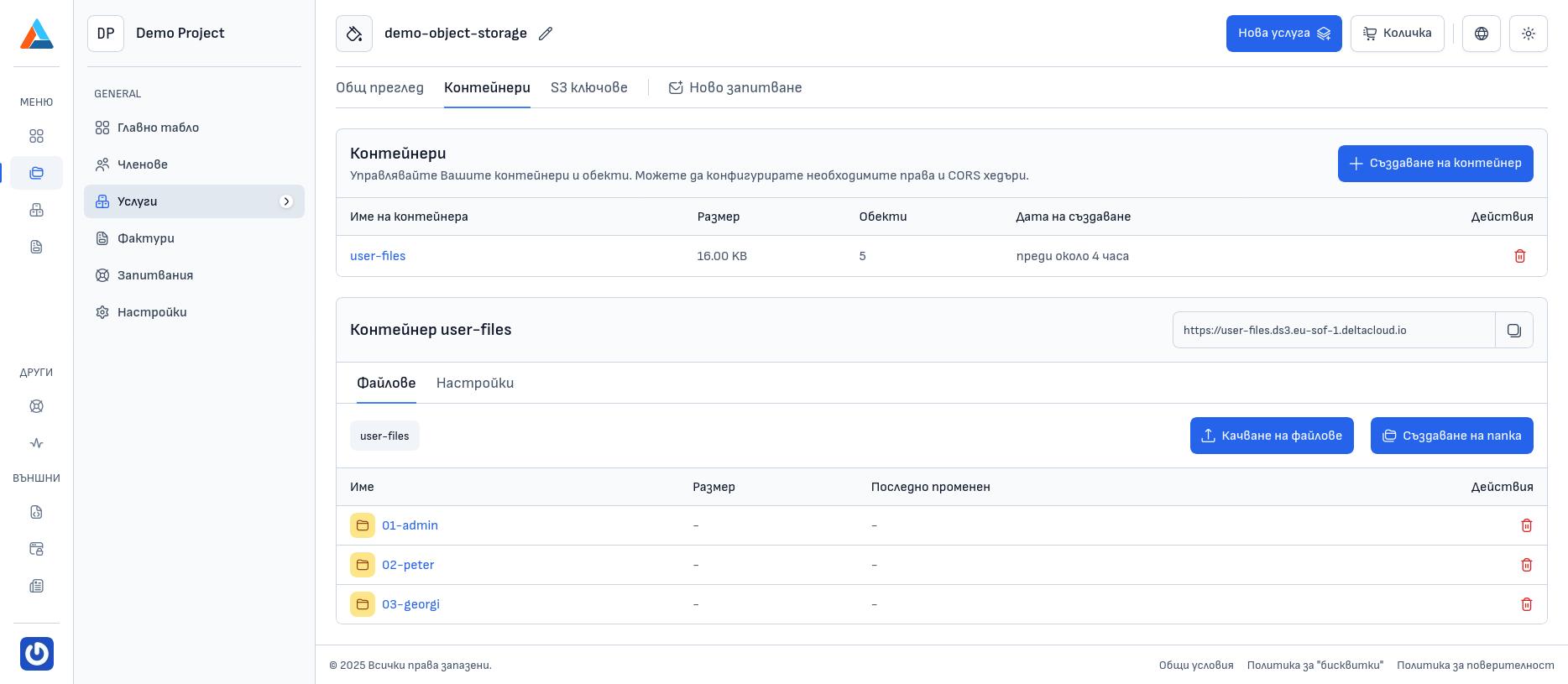Delete the 01-admin folder via the trash icon

(x=1526, y=525)
